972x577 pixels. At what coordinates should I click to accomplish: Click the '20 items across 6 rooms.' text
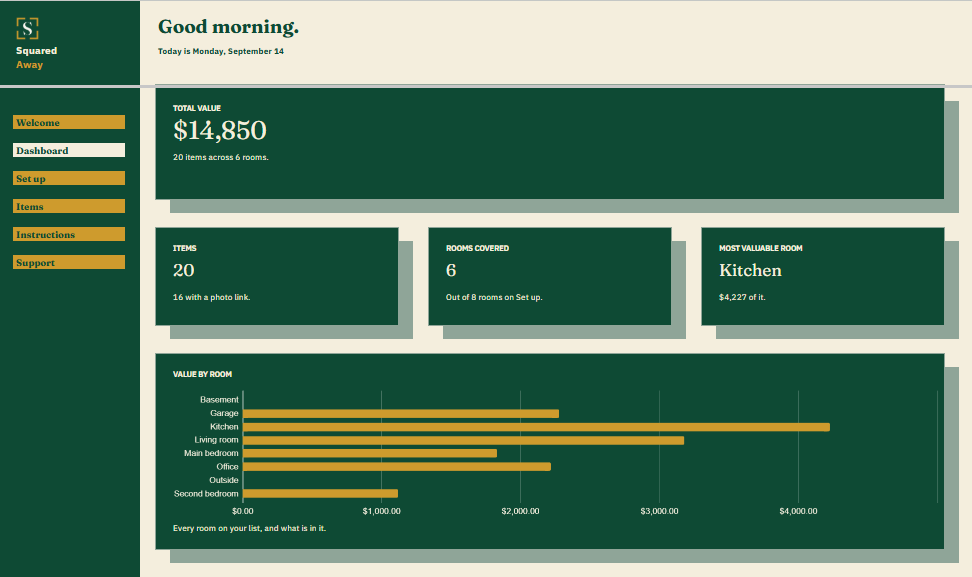click(221, 157)
